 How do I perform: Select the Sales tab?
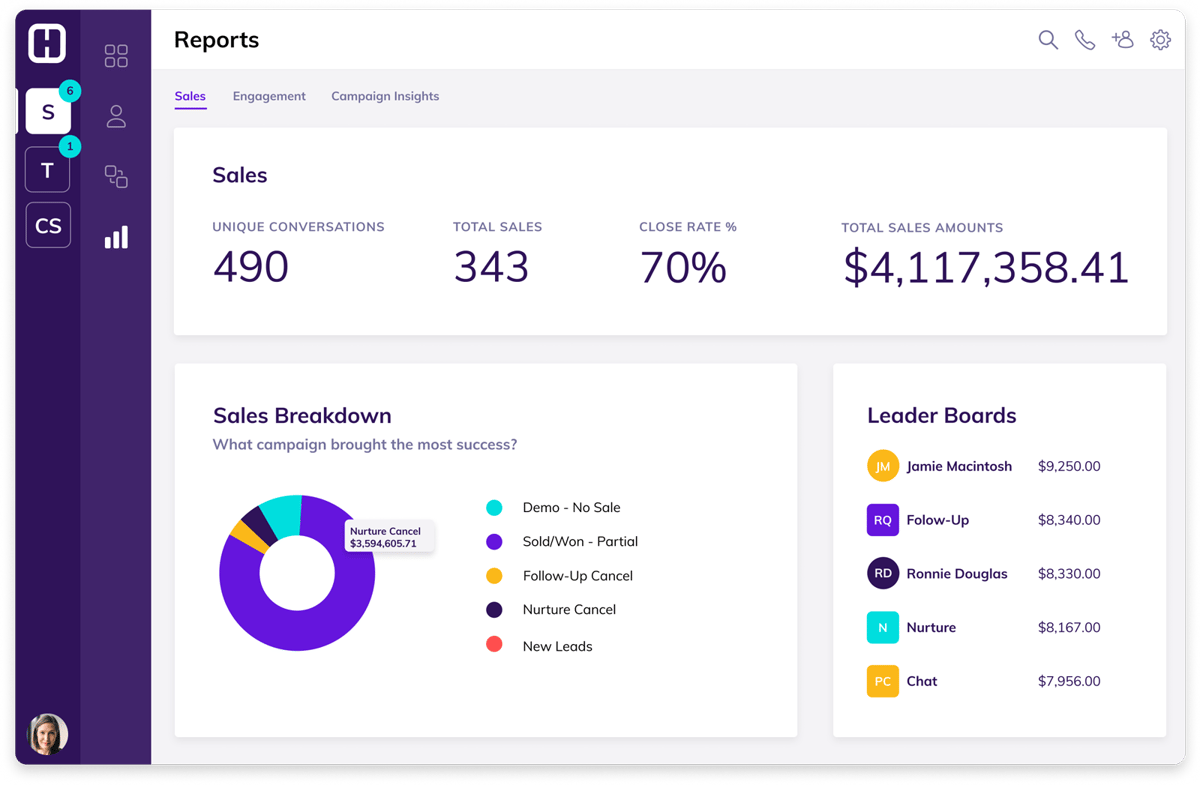click(190, 96)
